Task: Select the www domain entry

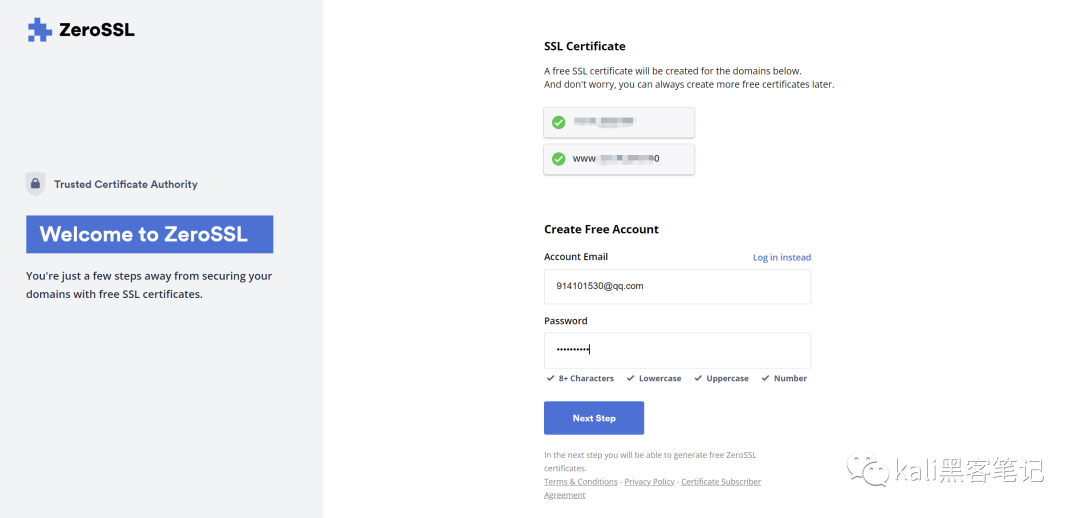Action: [x=619, y=159]
